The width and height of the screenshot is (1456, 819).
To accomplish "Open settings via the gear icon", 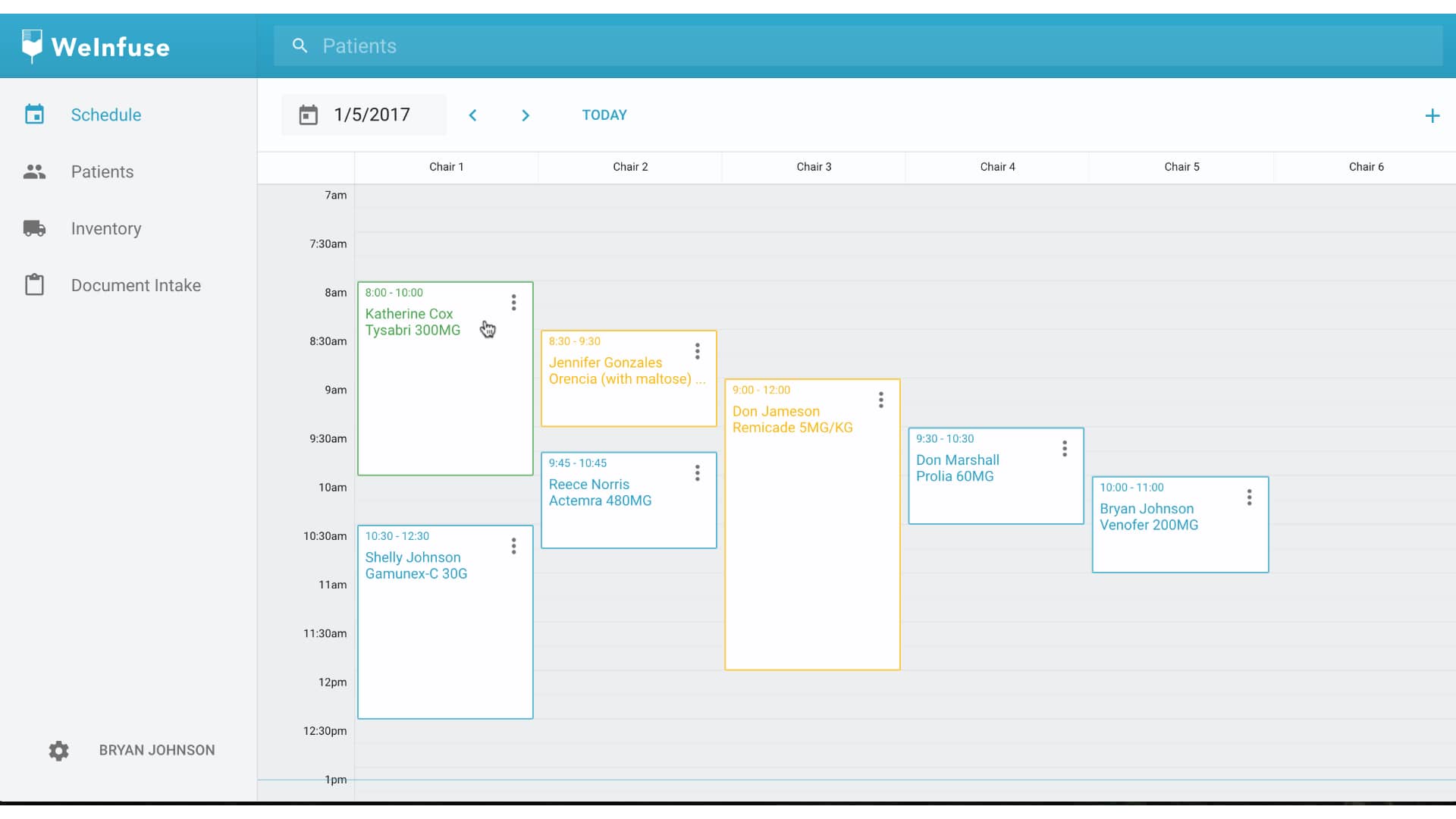I will click(58, 750).
